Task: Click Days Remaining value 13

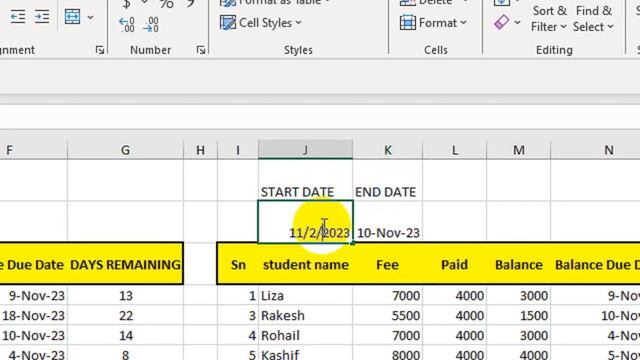Action: pos(125,295)
